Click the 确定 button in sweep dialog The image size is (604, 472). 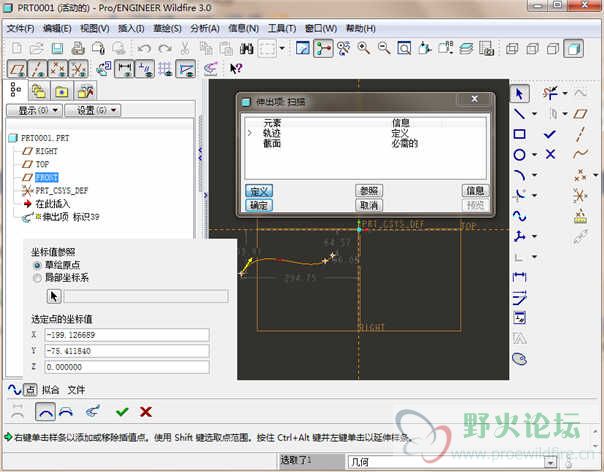pos(259,205)
